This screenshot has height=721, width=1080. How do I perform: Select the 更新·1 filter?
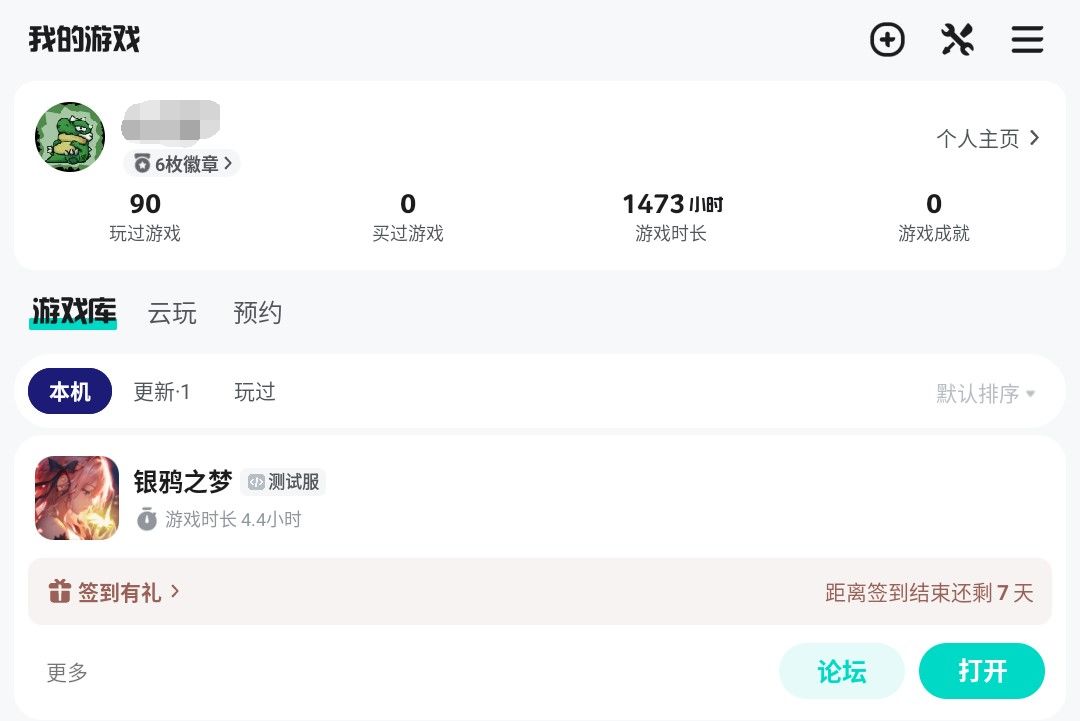click(162, 392)
